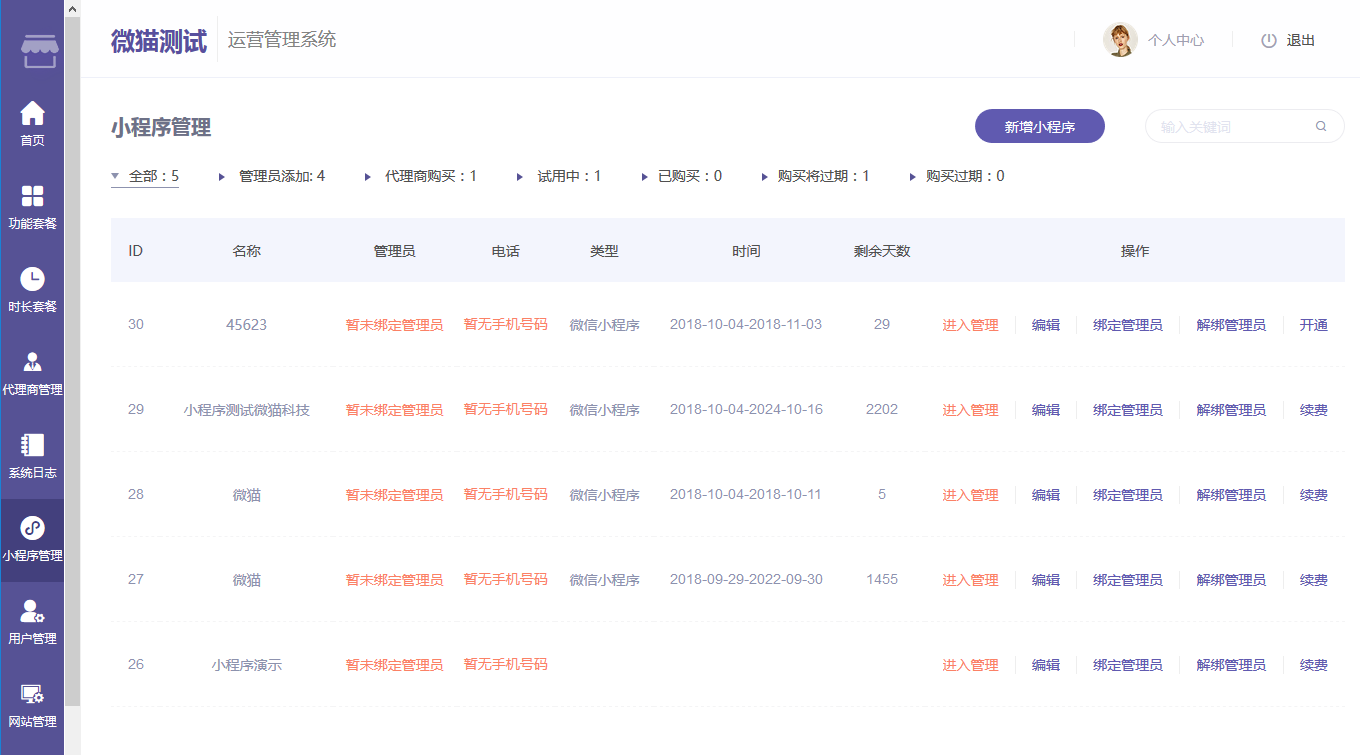Open 网站管理 monitor icon
Image resolution: width=1360 pixels, height=755 pixels.
(x=33, y=694)
